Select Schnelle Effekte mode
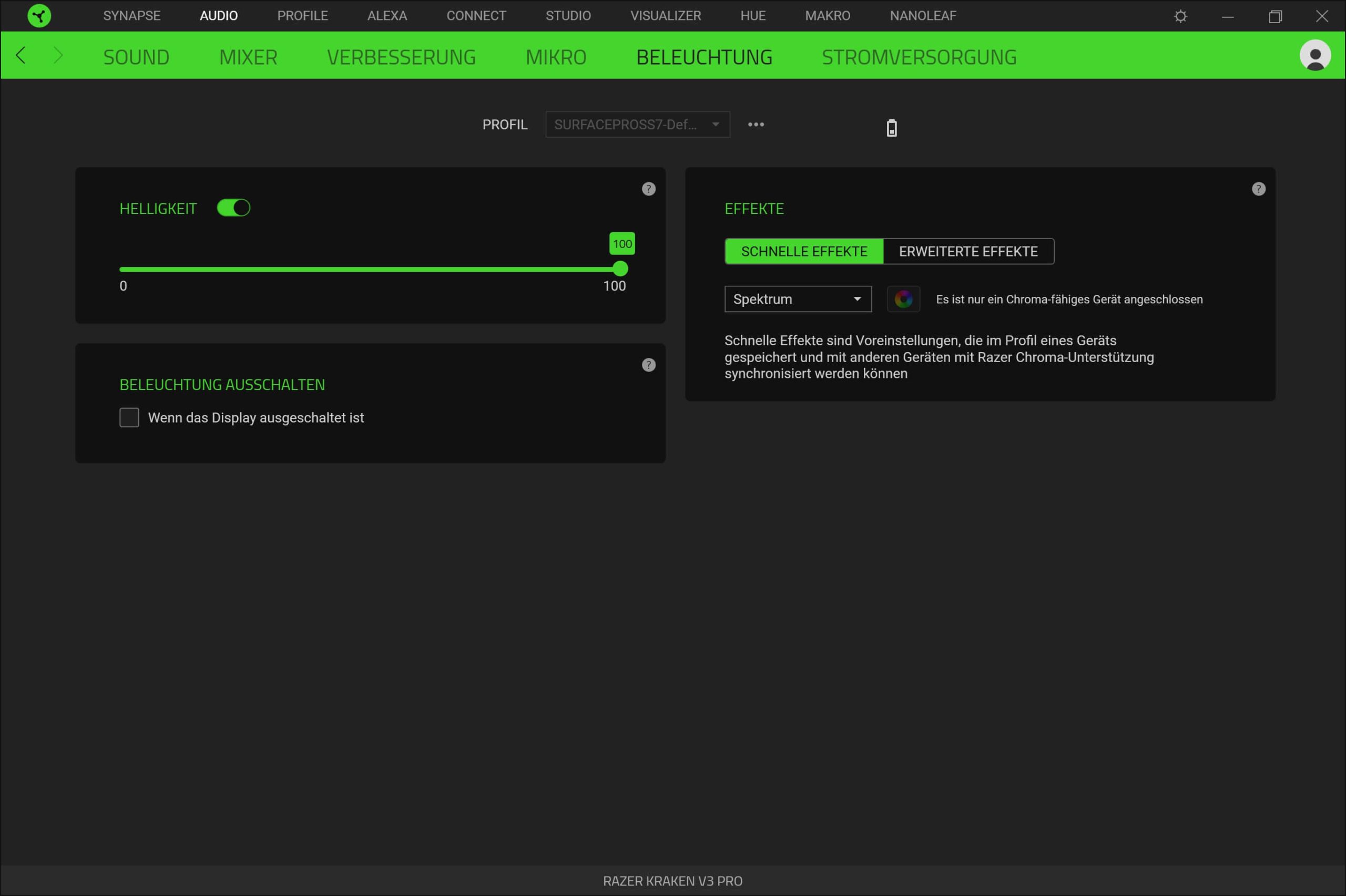 pos(803,251)
